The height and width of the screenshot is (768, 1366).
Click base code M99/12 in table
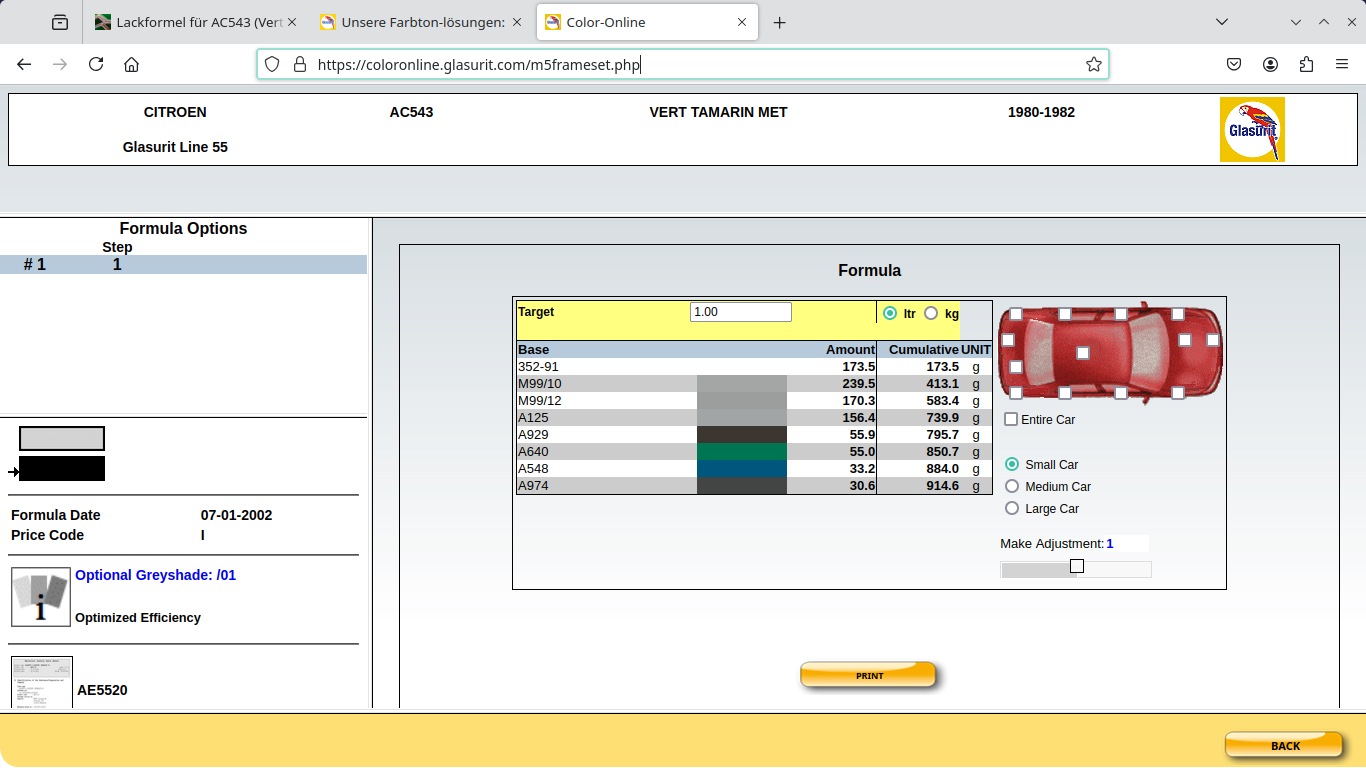pyautogui.click(x=540, y=401)
